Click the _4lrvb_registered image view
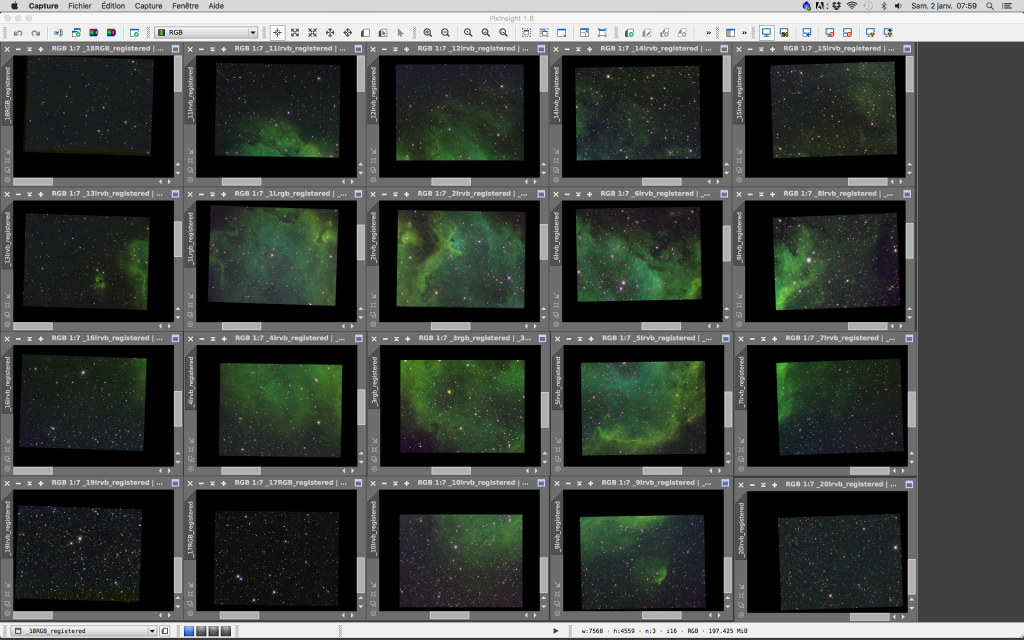This screenshot has height=640, width=1024. [280, 410]
